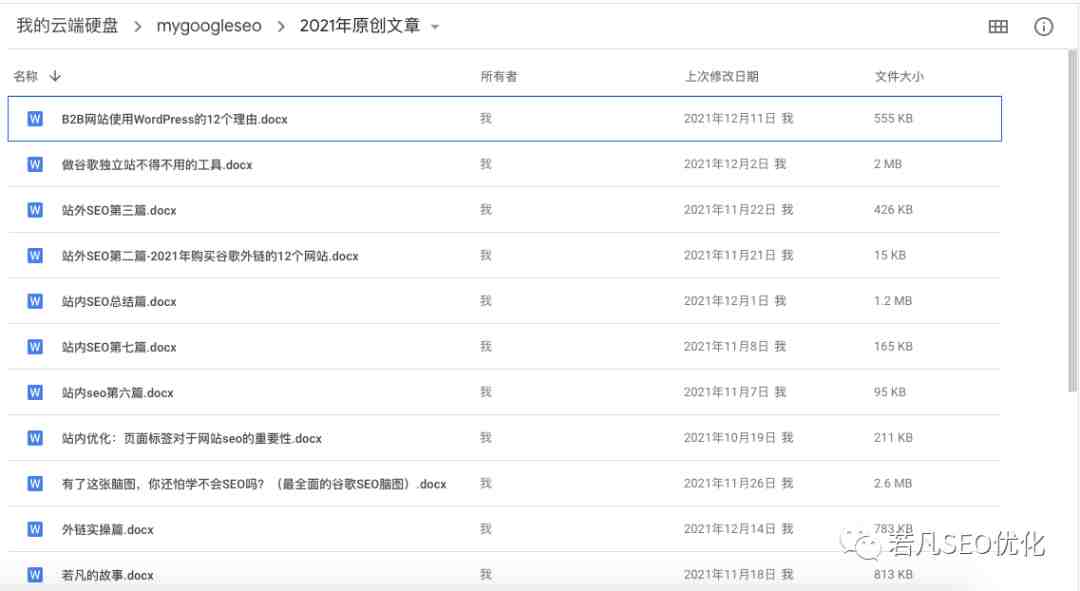The height and width of the screenshot is (591, 1080).
Task: Select file 站外SEO第二篇-2021年购买谷歌外链的12个网站.docx
Action: 210,256
